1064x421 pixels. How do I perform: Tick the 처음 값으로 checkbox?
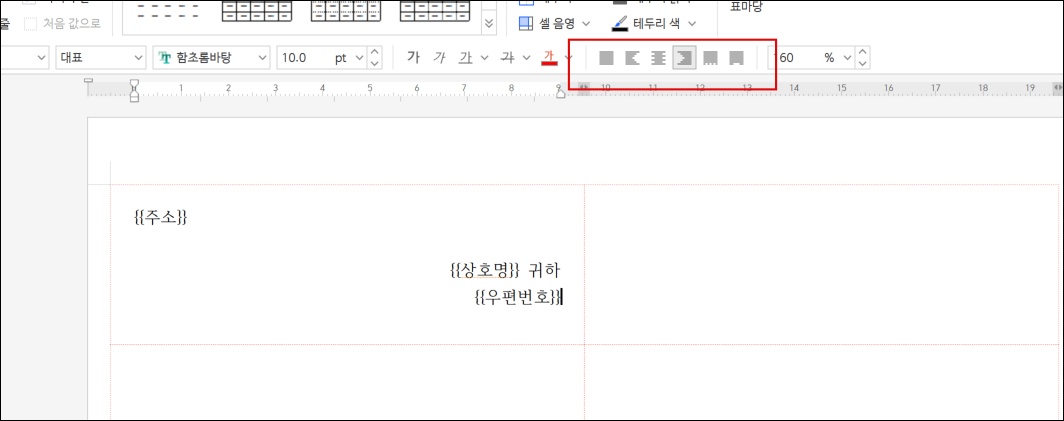(x=30, y=24)
